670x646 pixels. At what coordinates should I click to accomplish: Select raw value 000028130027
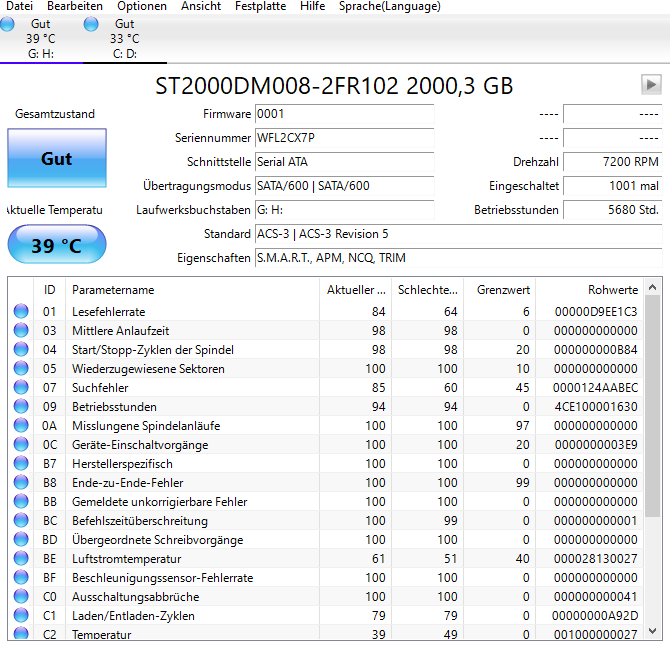(595, 558)
